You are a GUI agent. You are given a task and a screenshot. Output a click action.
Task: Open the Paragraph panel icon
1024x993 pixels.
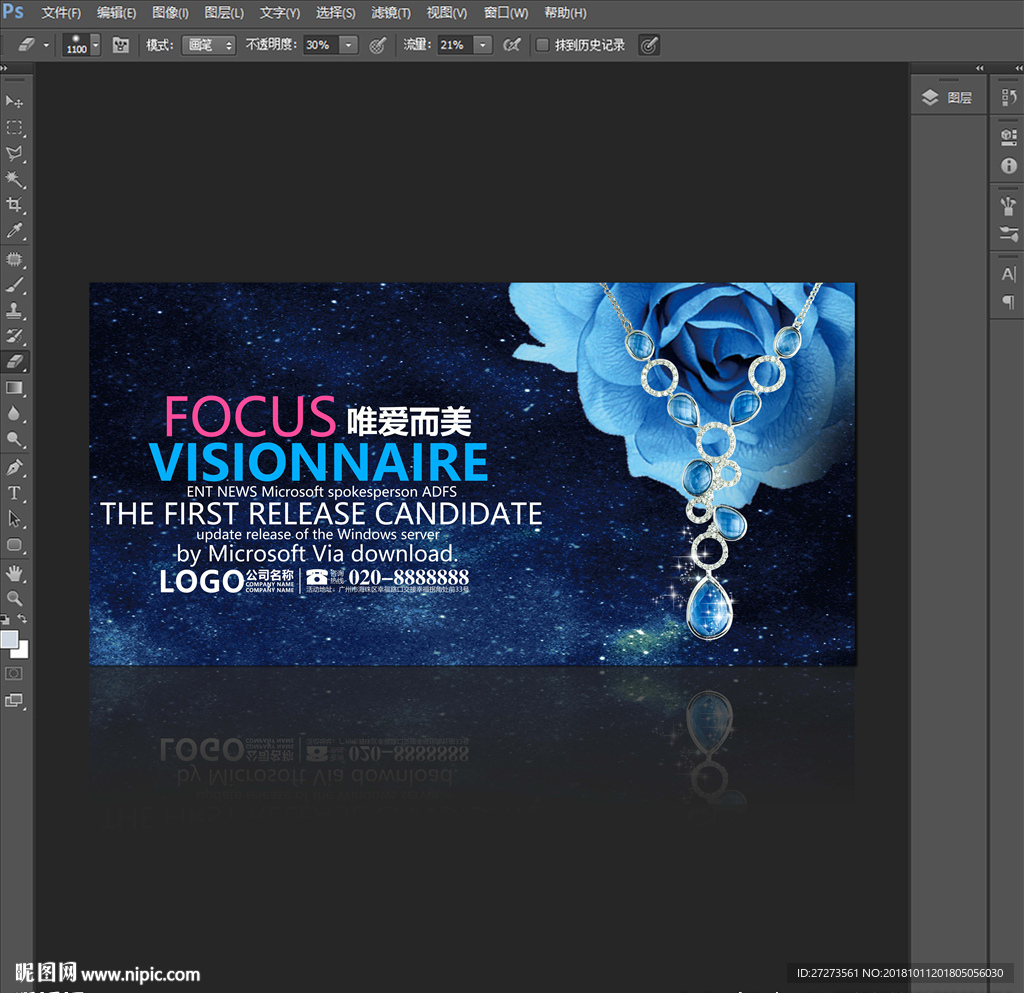coord(1008,302)
